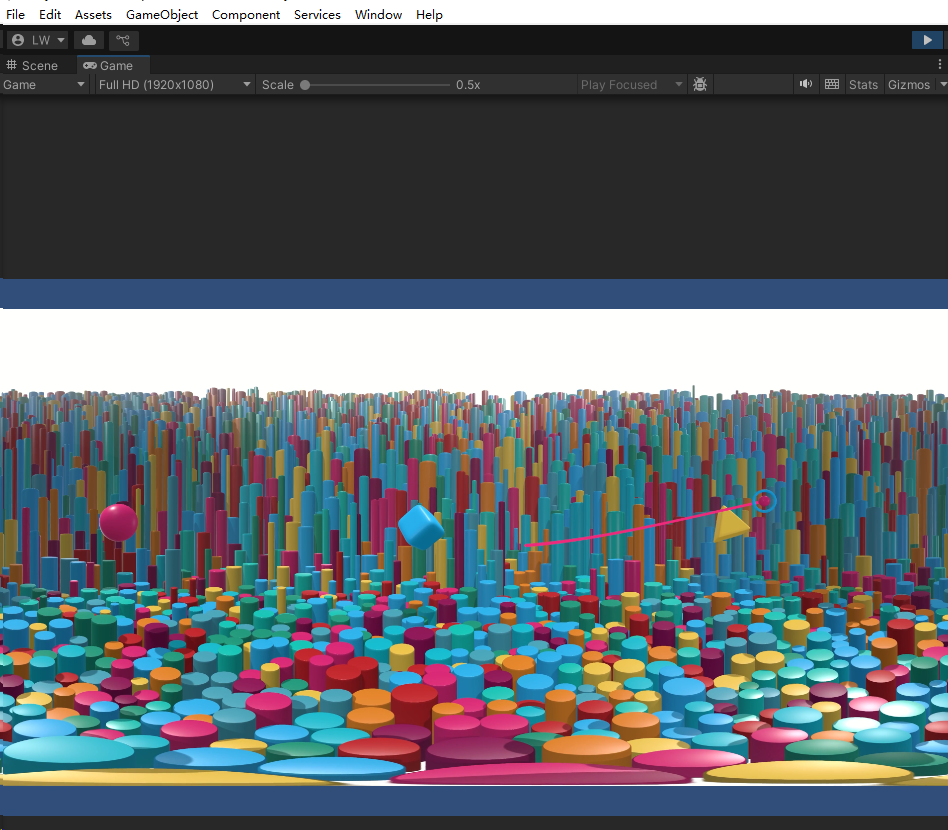Image resolution: width=948 pixels, height=830 pixels.
Task: Toggle Gizmos in Game view
Action: click(x=909, y=85)
